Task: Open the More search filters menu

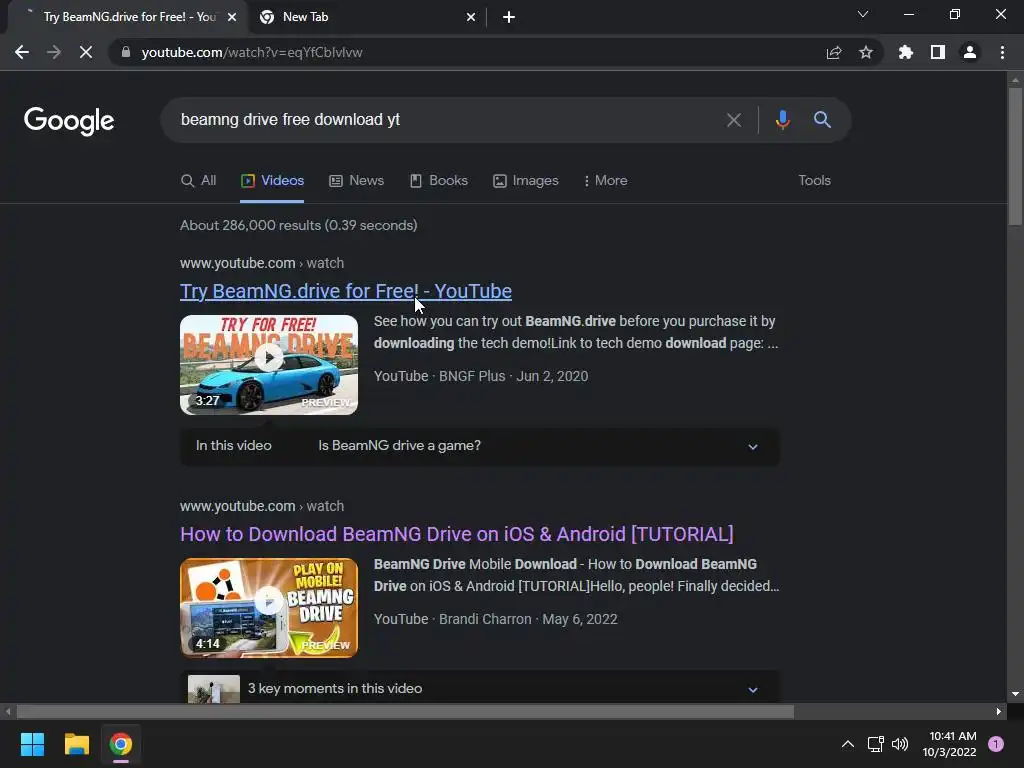Action: 605,181
